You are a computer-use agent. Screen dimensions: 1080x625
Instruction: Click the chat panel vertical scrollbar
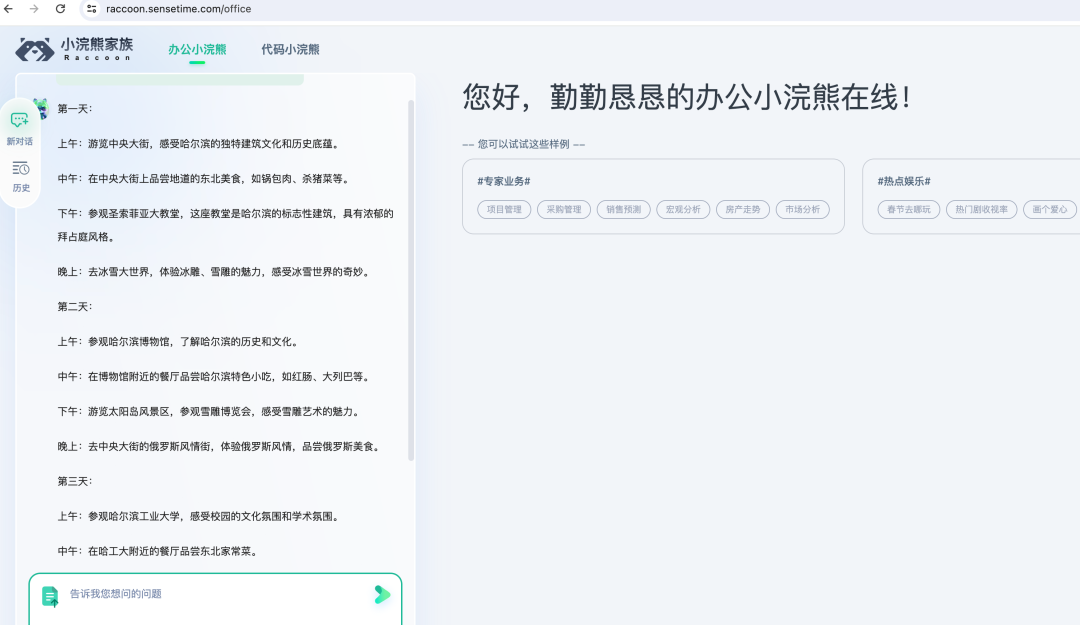[411, 280]
